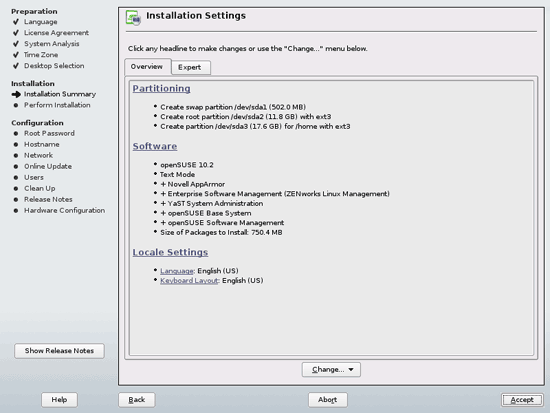This screenshot has width=550, height=413.
Task: Click the 'Text Mode' software entry
Action: point(177,174)
